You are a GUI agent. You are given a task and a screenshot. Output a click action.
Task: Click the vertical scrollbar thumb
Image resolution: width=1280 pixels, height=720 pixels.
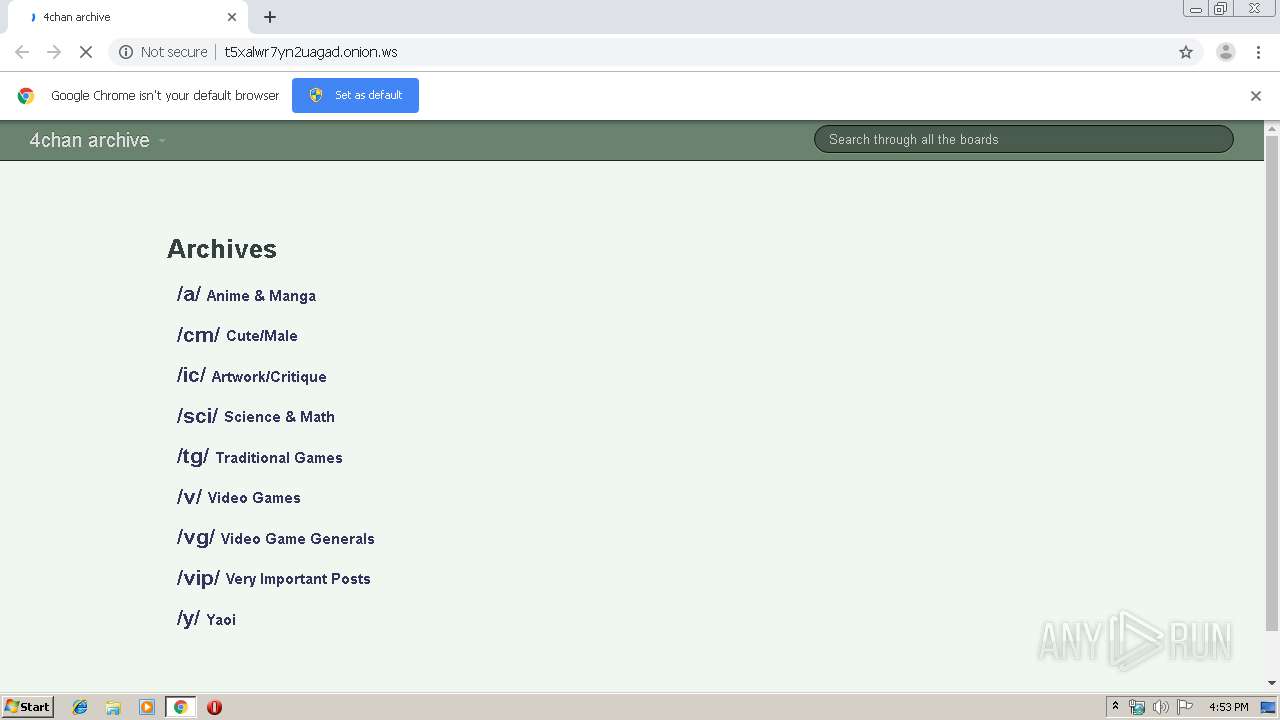point(1272,383)
